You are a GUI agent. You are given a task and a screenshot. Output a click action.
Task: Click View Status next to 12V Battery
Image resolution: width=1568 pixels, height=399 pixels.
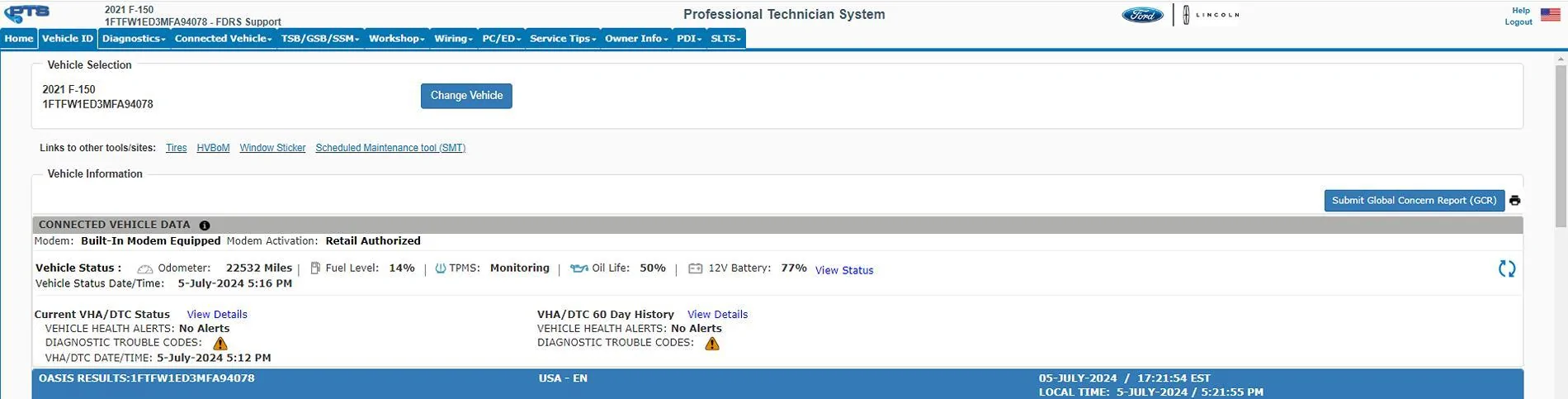click(843, 270)
